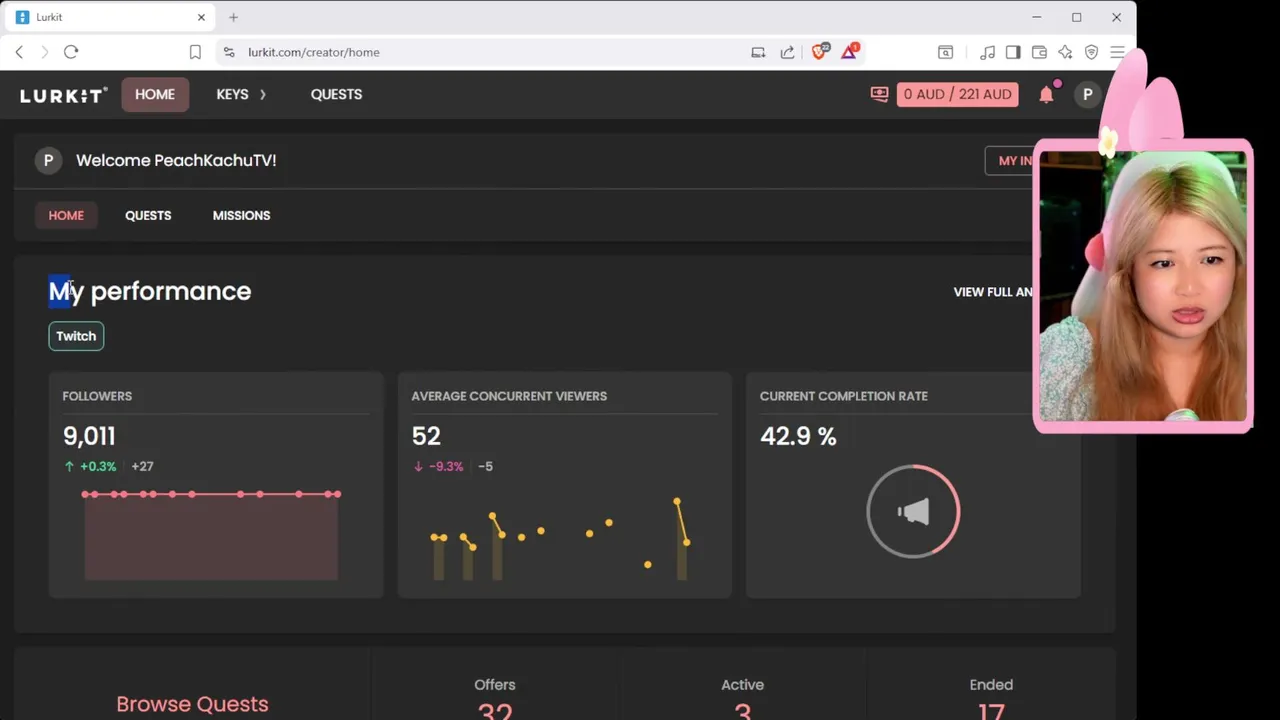This screenshot has width=1280, height=720.
Task: Switch to the MISSIONS sub-tab
Action: click(x=241, y=215)
